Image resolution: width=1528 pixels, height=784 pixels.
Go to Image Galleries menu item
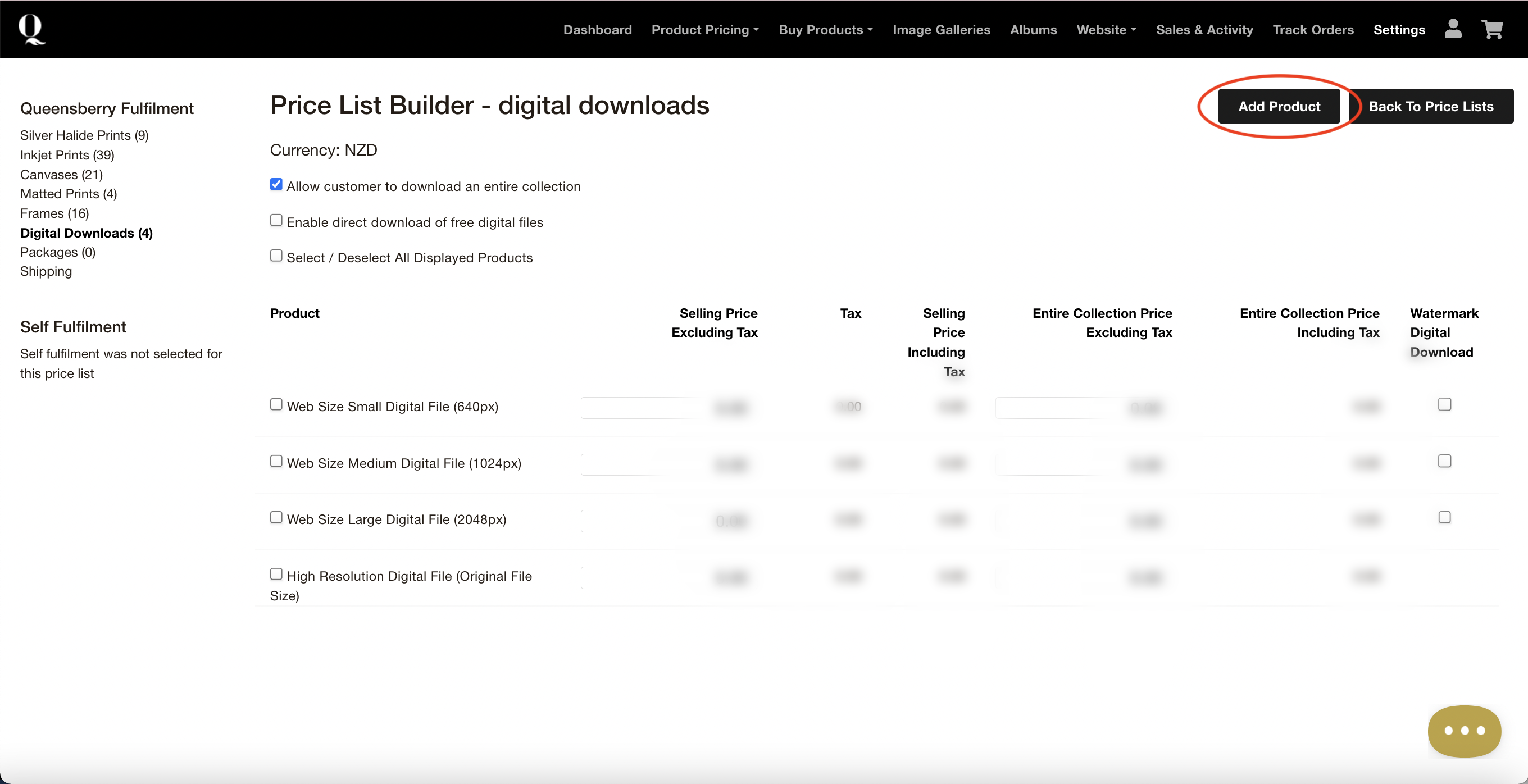point(941,30)
